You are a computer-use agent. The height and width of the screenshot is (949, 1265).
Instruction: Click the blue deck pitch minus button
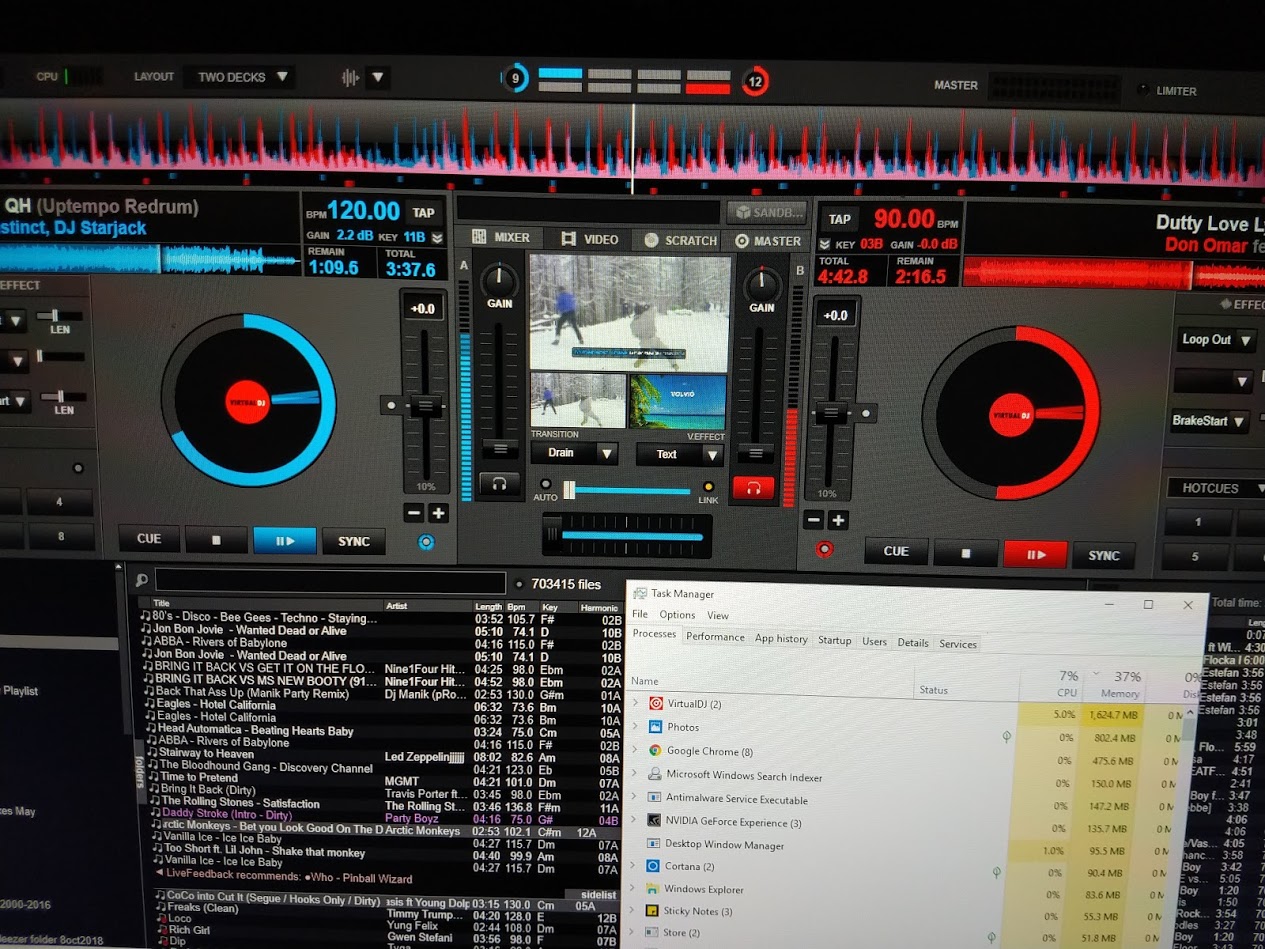pos(414,513)
